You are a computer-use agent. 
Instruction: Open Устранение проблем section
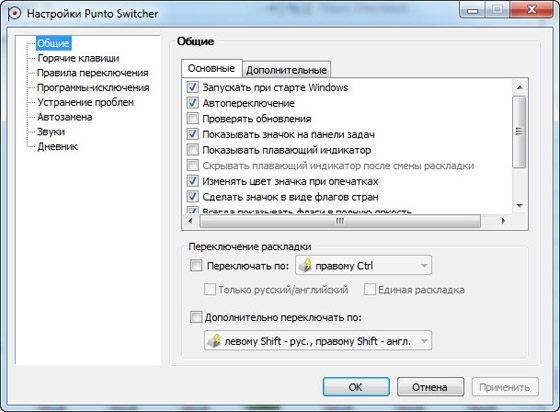pyautogui.click(x=86, y=102)
